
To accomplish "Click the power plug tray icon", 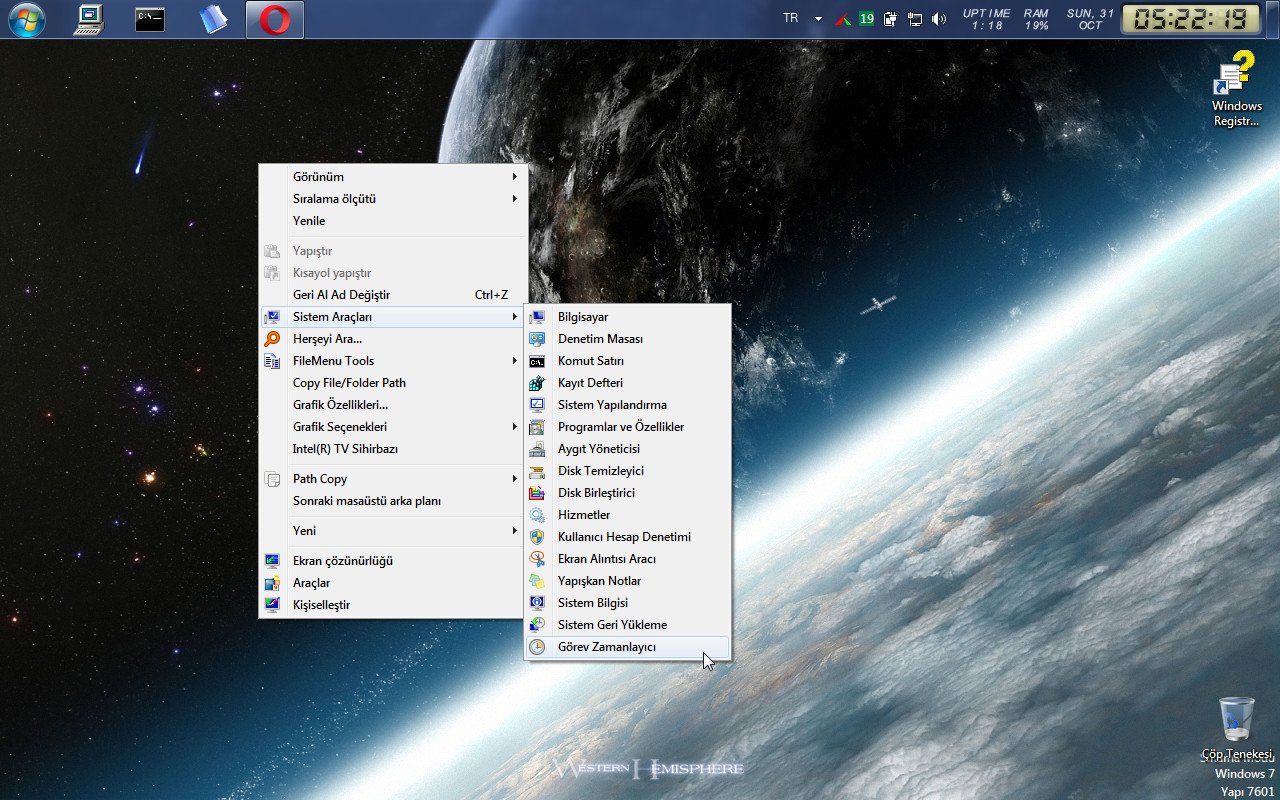I will 890,19.
